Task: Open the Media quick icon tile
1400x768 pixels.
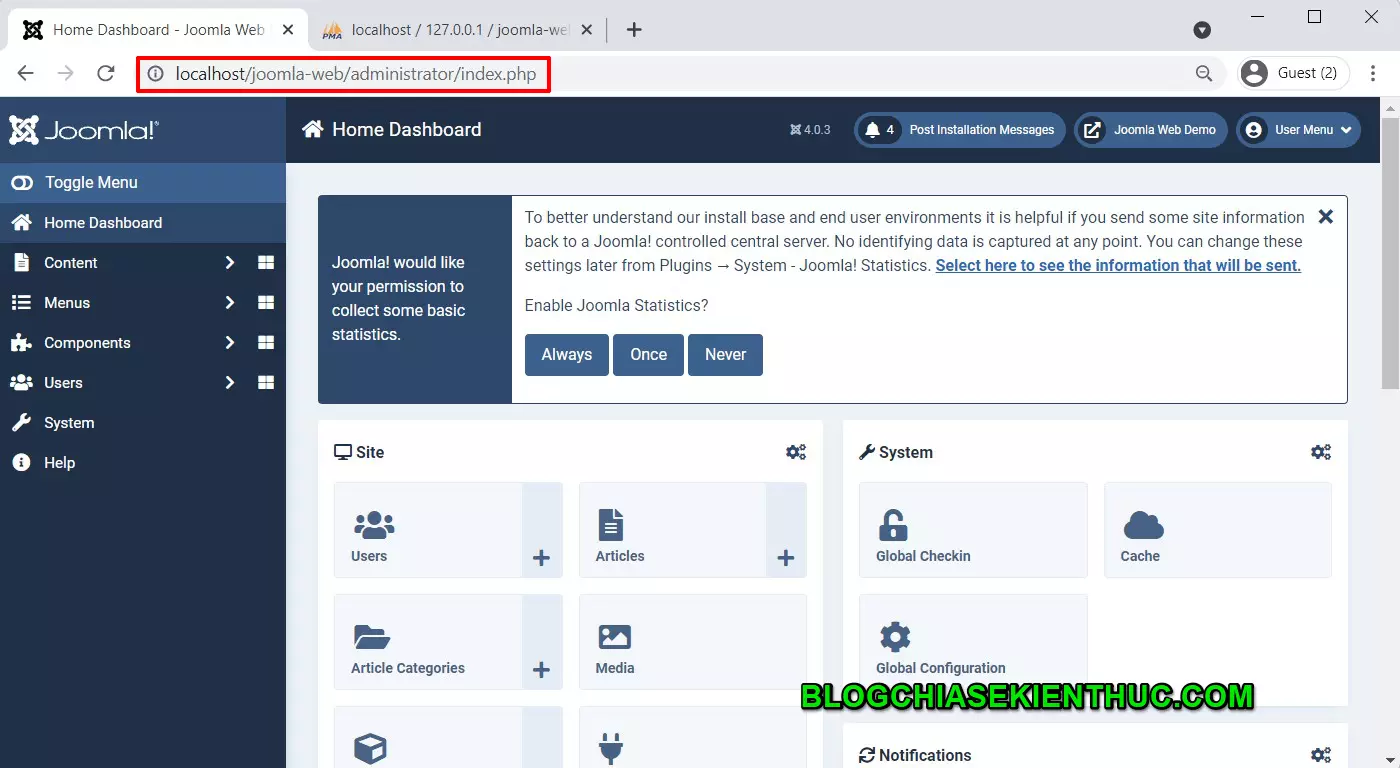Action: coord(693,642)
